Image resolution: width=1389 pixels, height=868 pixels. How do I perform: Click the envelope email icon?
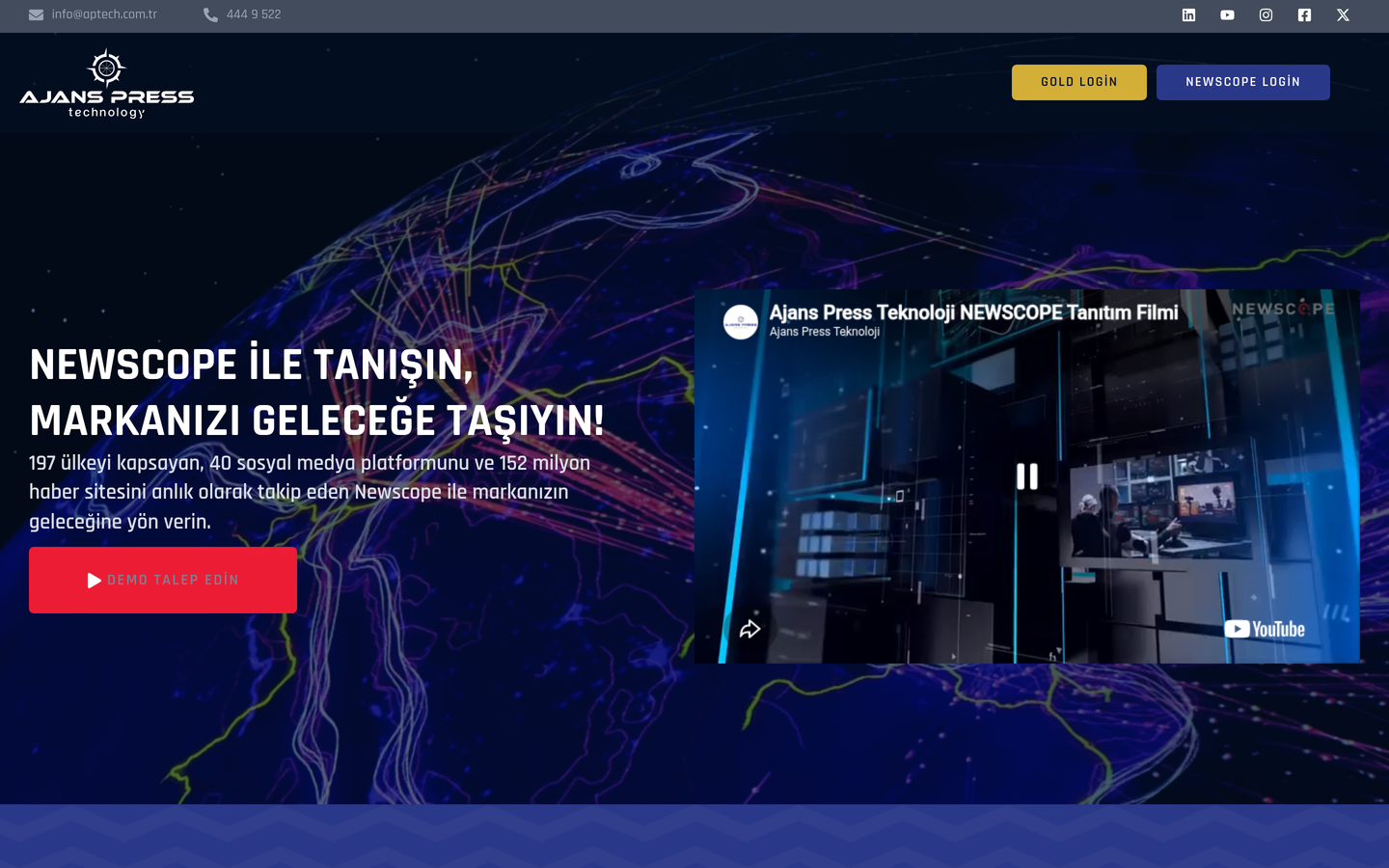[37, 14]
